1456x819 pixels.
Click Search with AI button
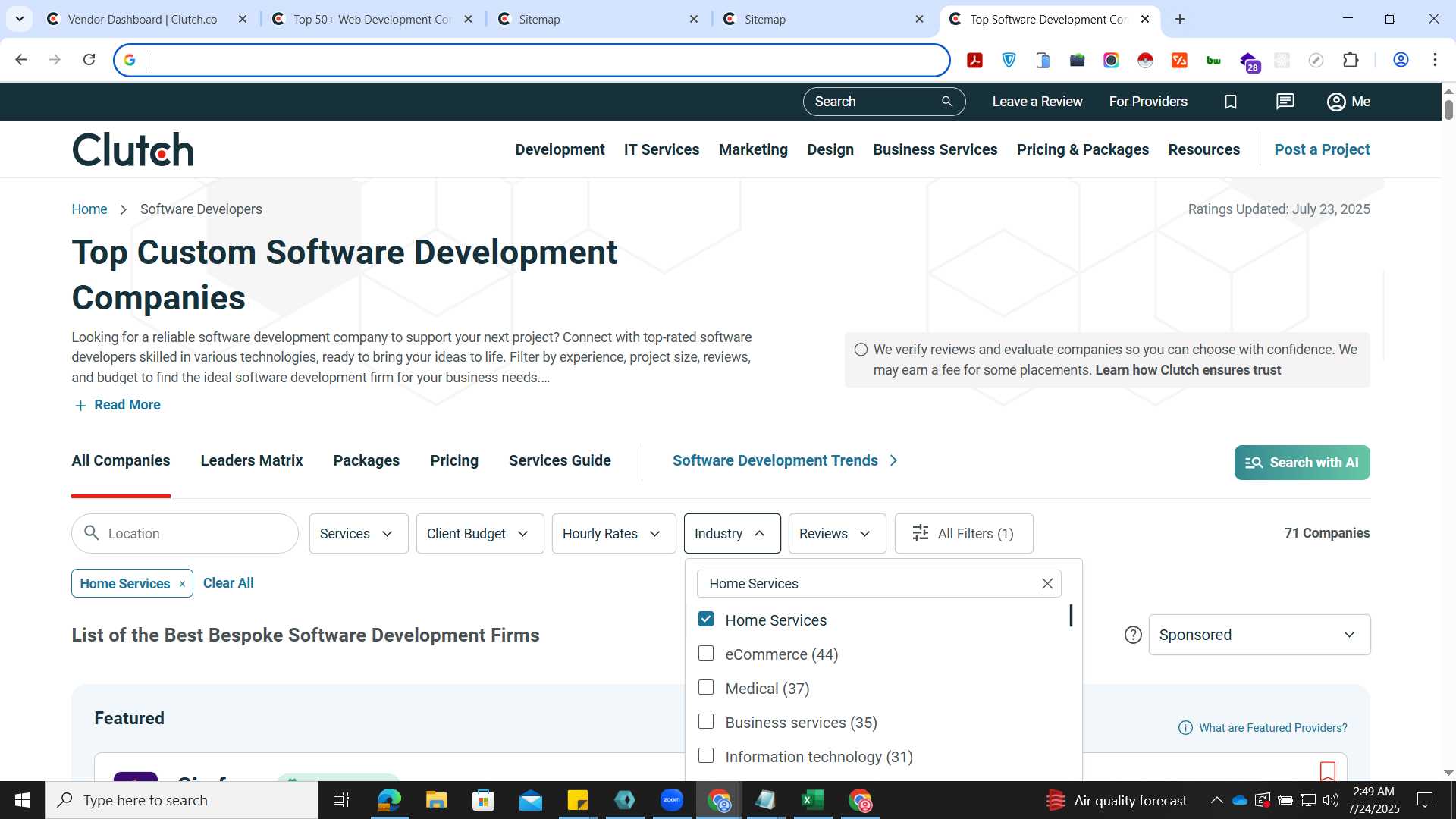1302,463
